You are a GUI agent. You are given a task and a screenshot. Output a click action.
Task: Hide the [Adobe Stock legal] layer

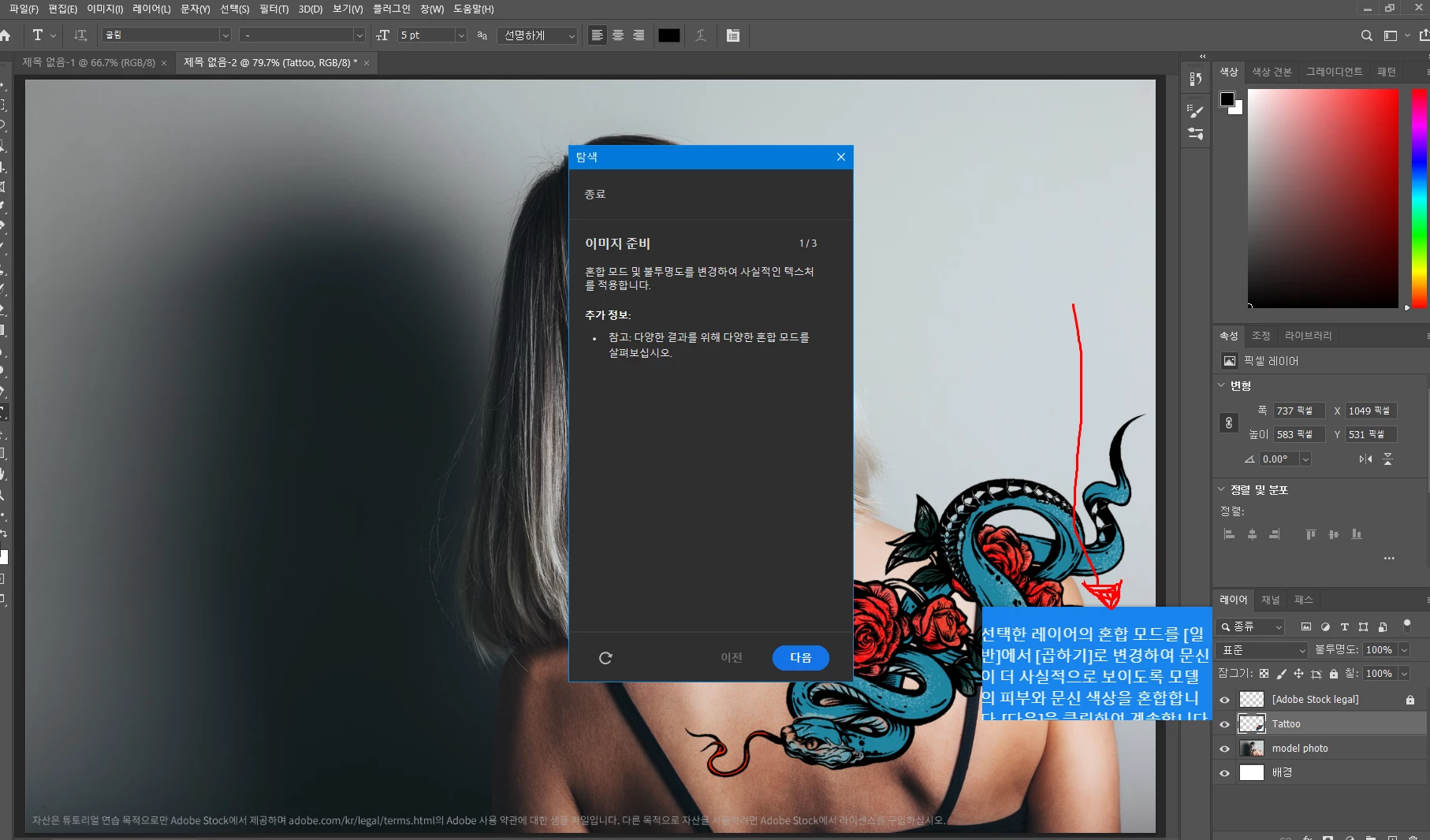(x=1224, y=700)
